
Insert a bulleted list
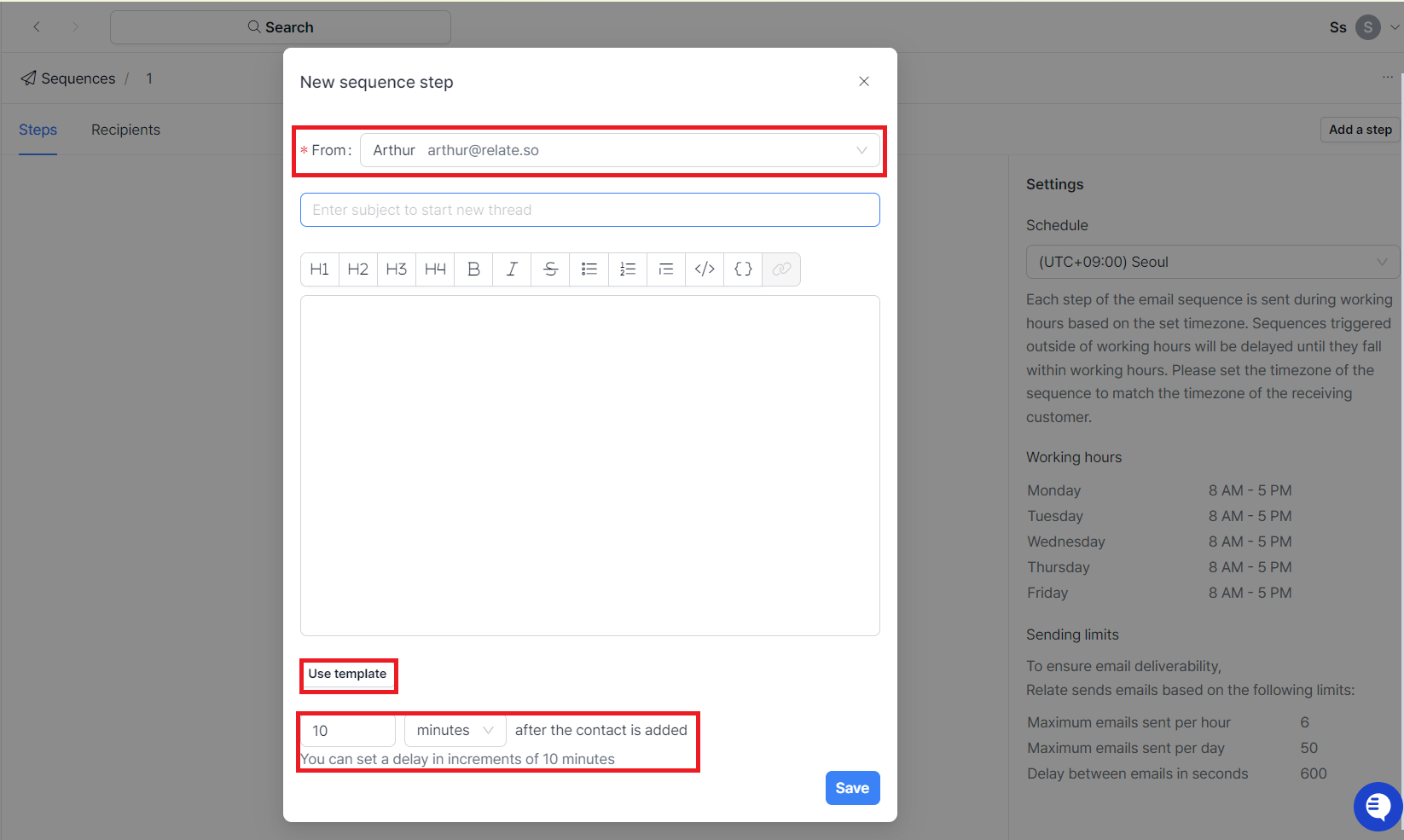click(x=589, y=269)
